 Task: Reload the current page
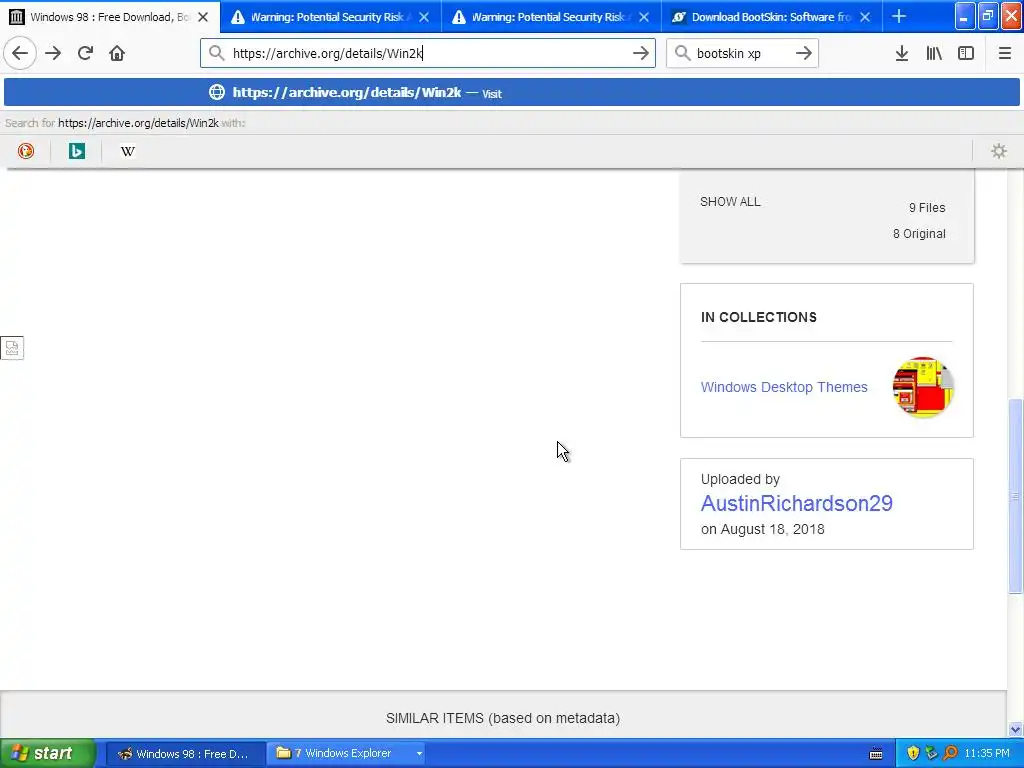85,53
